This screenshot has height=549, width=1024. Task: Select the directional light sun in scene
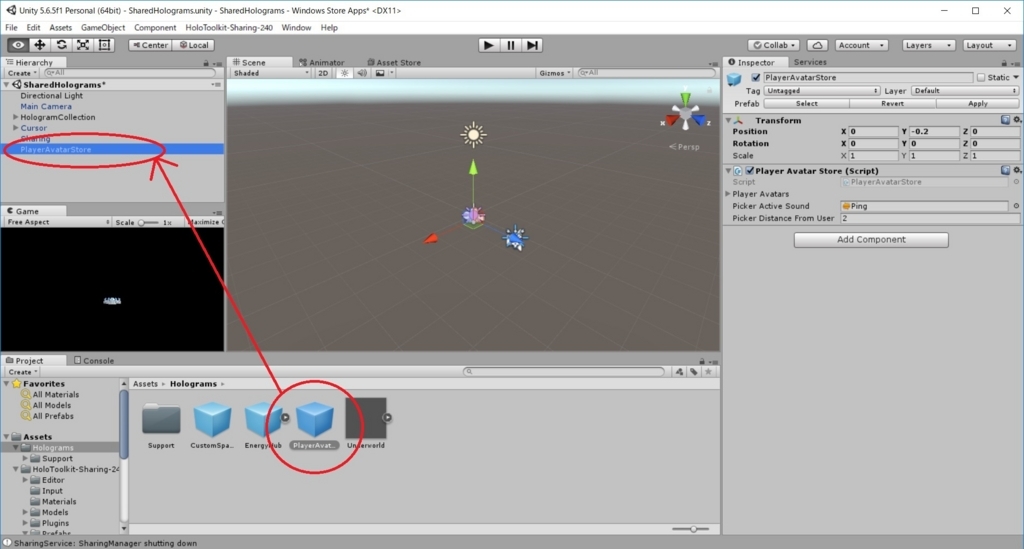coord(473,134)
